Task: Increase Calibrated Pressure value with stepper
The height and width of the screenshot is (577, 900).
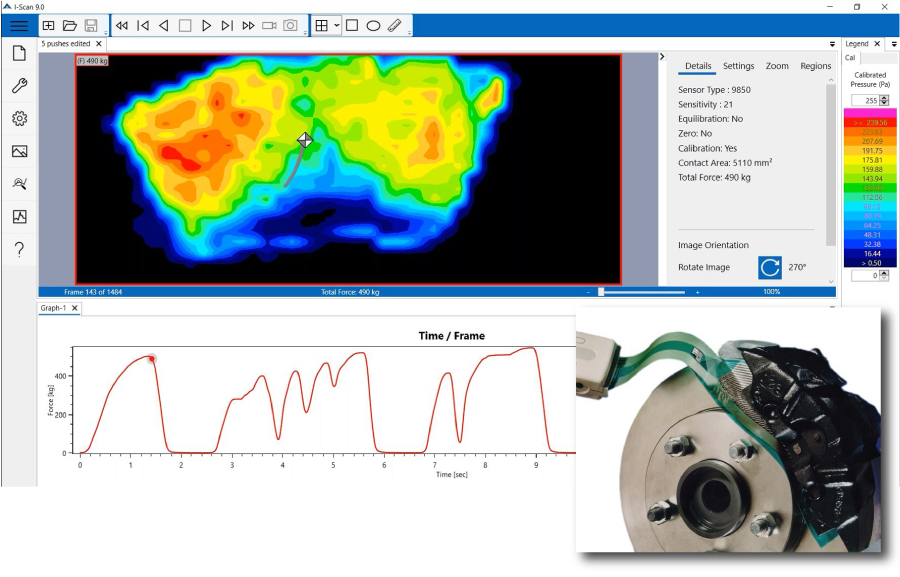Action: (x=882, y=98)
